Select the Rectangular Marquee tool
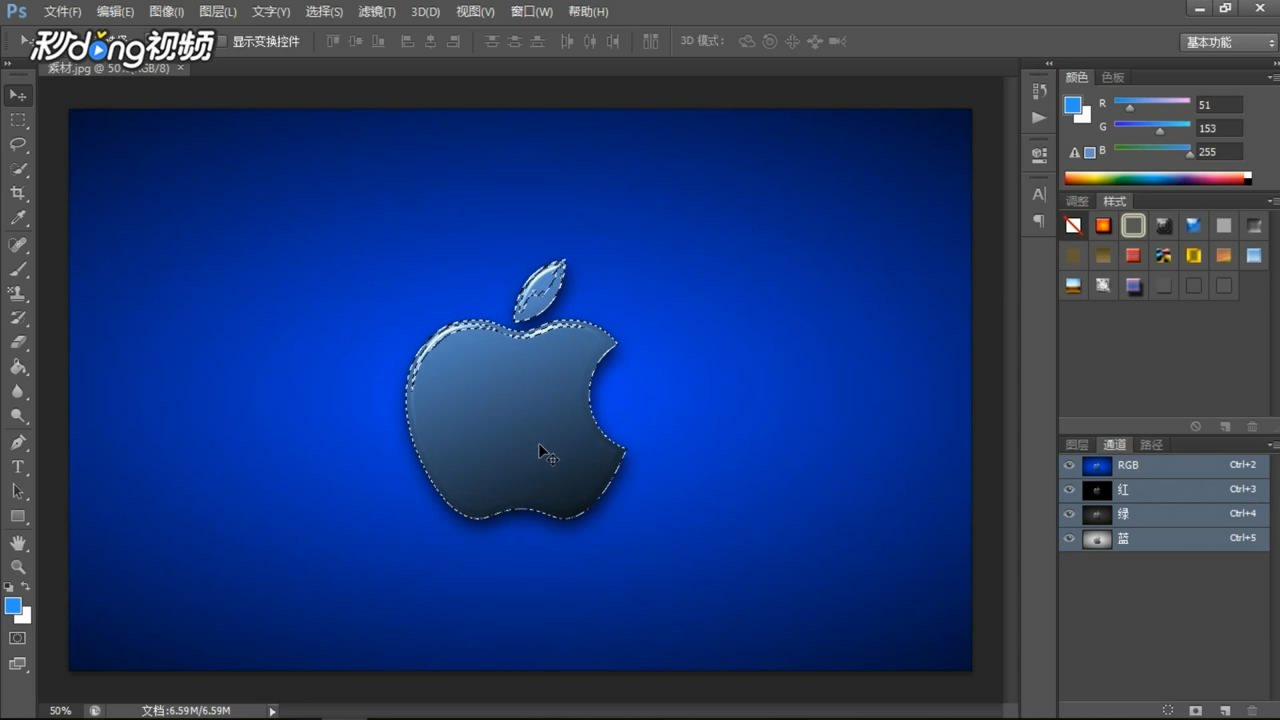Screen dimensions: 1280x720 click(18, 120)
